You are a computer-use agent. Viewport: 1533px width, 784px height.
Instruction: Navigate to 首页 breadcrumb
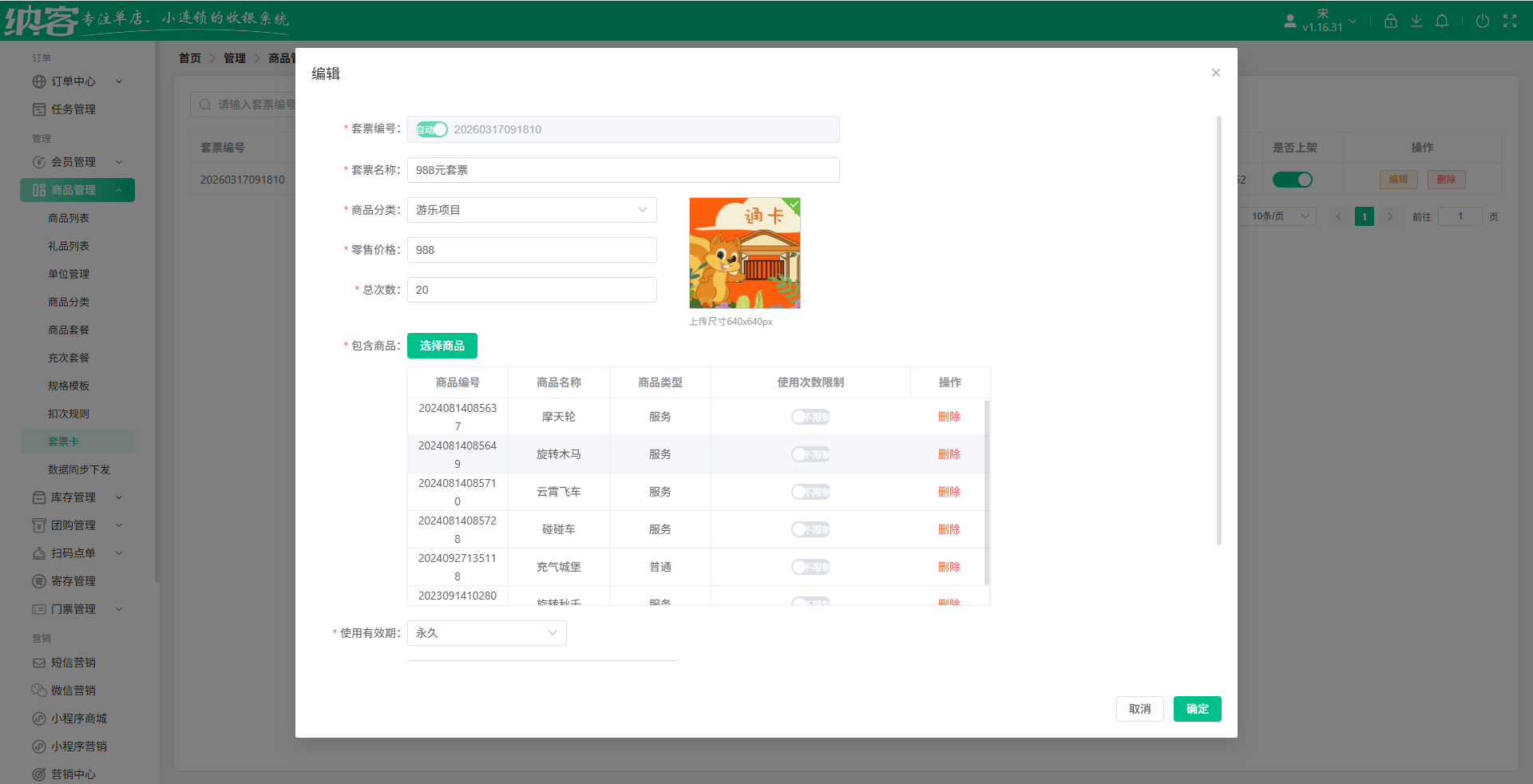click(x=190, y=57)
